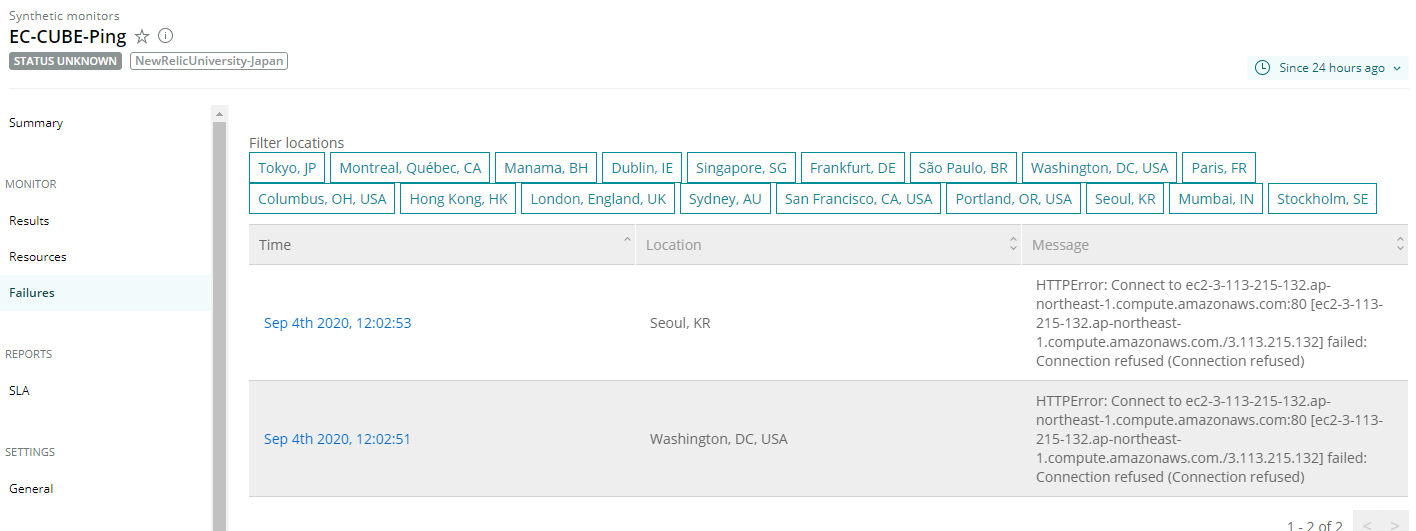1416x531 pixels.
Task: Click the clock icon in time picker
Action: 1262,68
